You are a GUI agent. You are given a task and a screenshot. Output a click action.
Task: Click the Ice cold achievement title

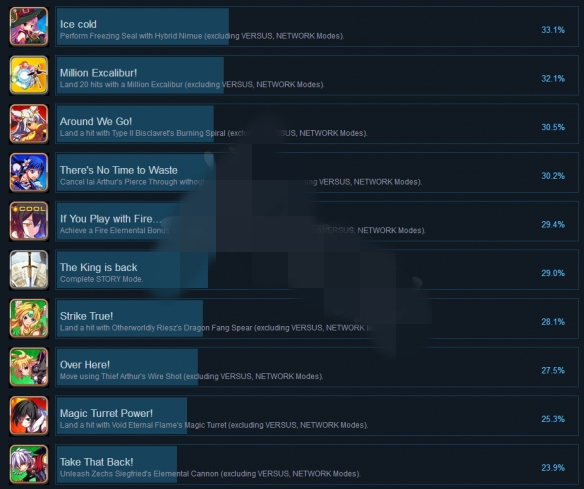click(x=78, y=24)
